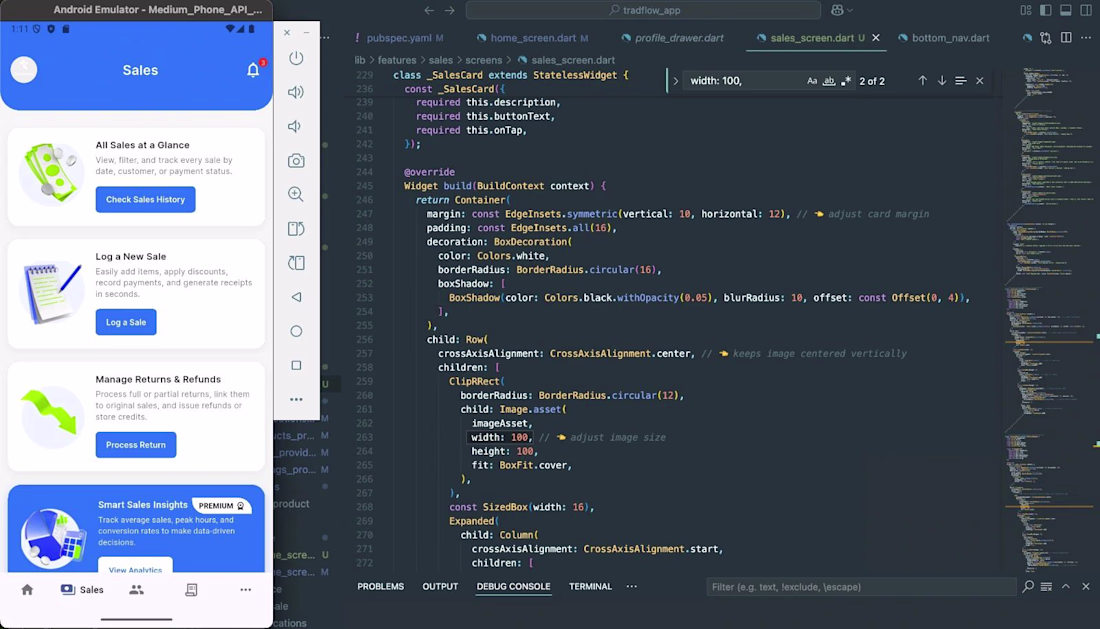Click the features breadcrumb segment

[397, 60]
